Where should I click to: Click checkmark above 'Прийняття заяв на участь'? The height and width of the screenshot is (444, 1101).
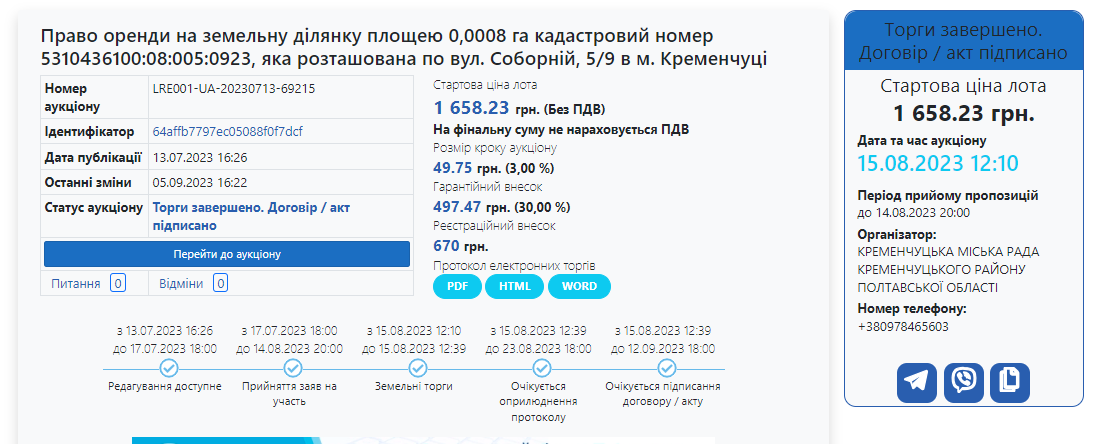(x=291, y=368)
